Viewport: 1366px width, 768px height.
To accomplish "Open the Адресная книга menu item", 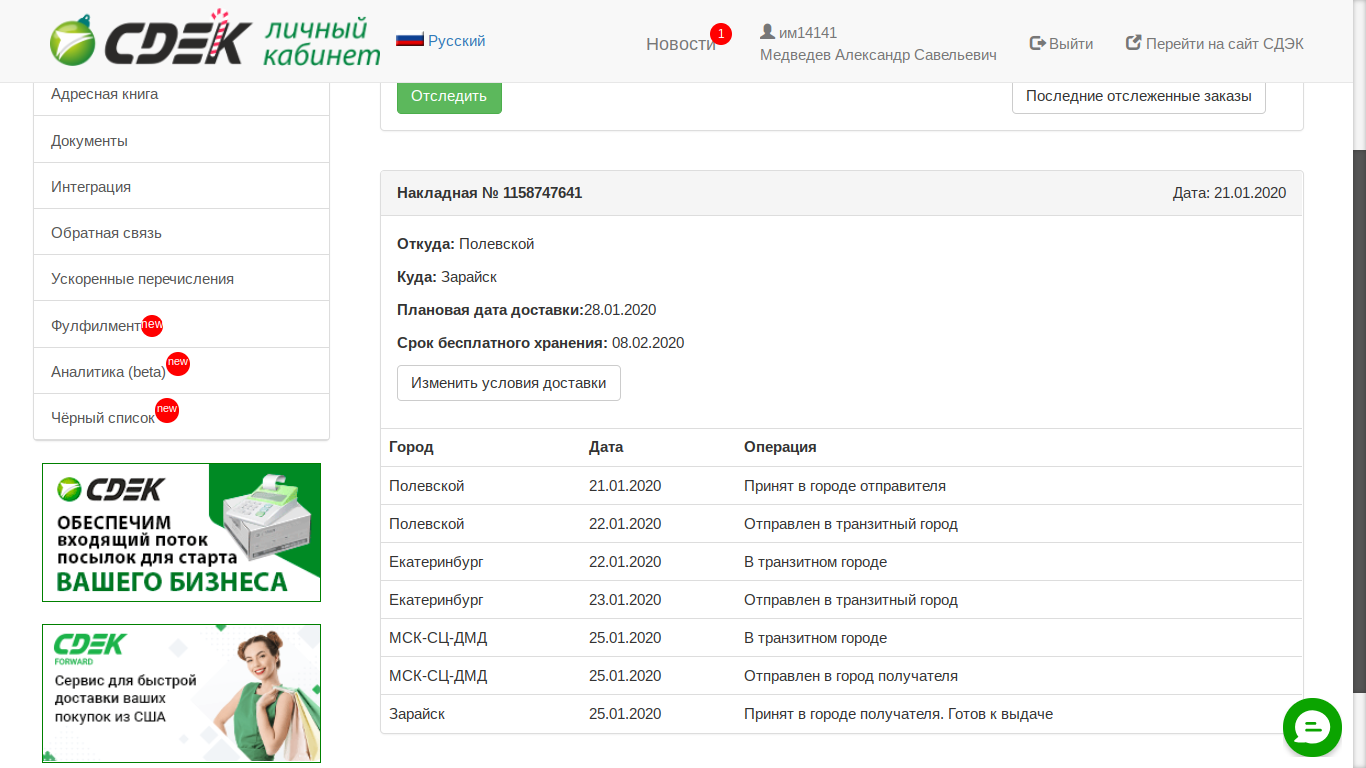I will click(x=105, y=94).
